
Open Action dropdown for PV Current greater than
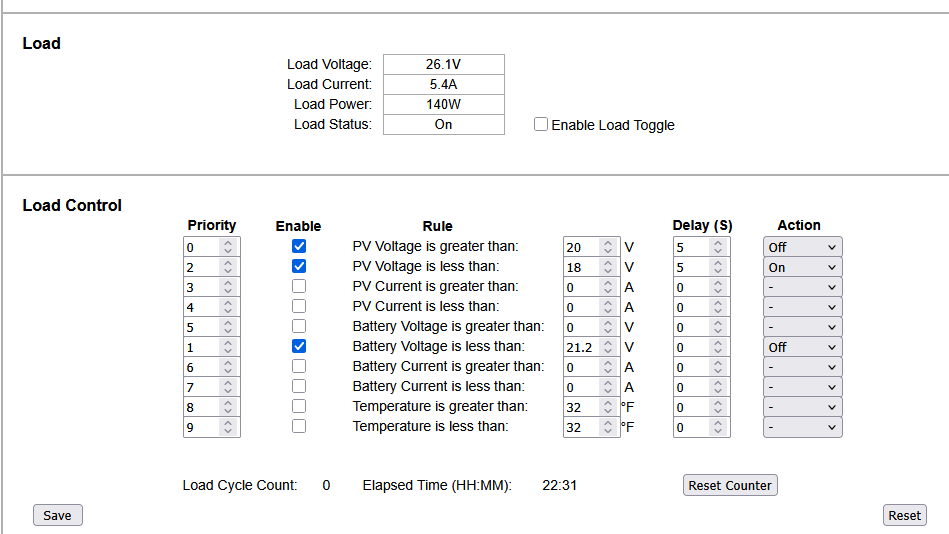[803, 287]
